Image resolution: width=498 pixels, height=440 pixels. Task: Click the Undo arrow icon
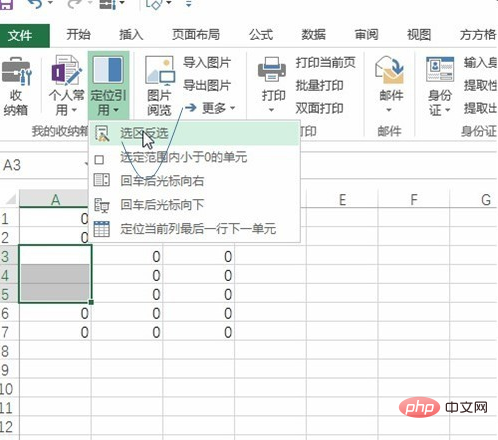click(35, 4)
